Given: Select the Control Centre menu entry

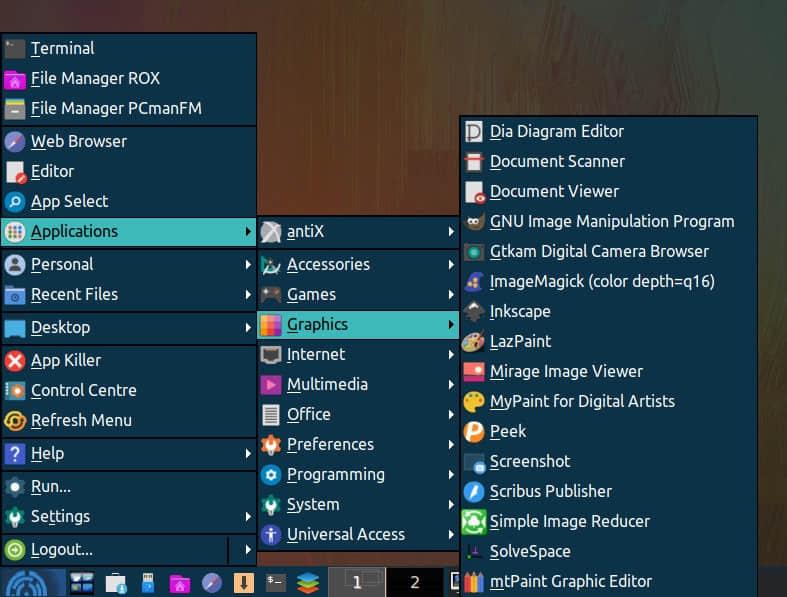Looking at the screenshot, I should [83, 390].
